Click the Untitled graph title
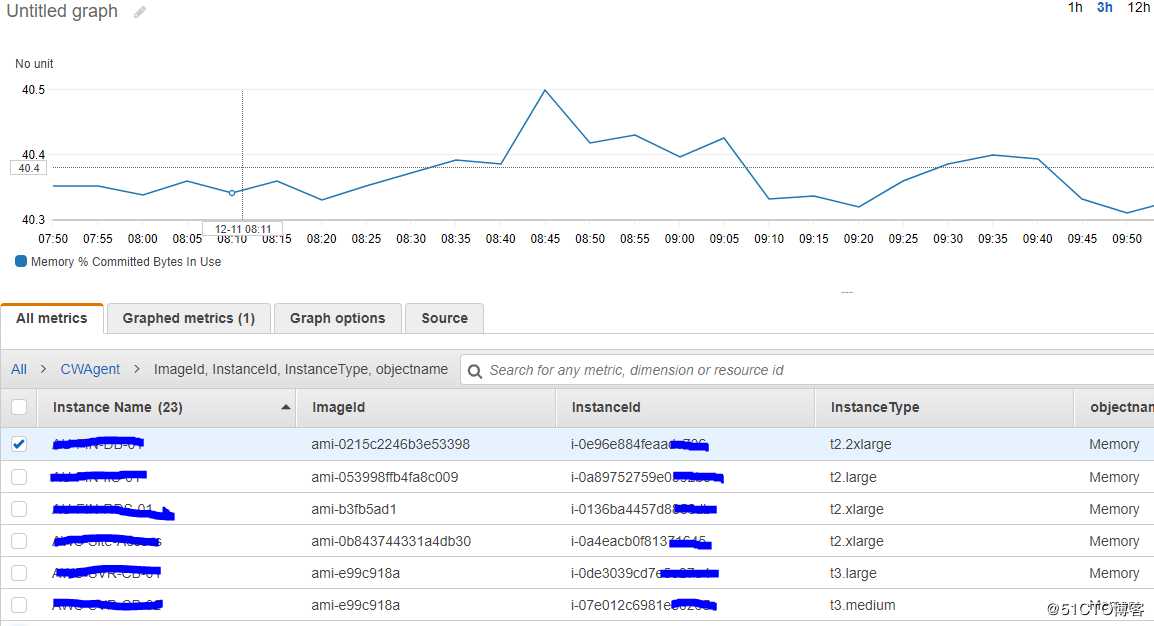Screen dimensions: 1154x626 pos(62,11)
